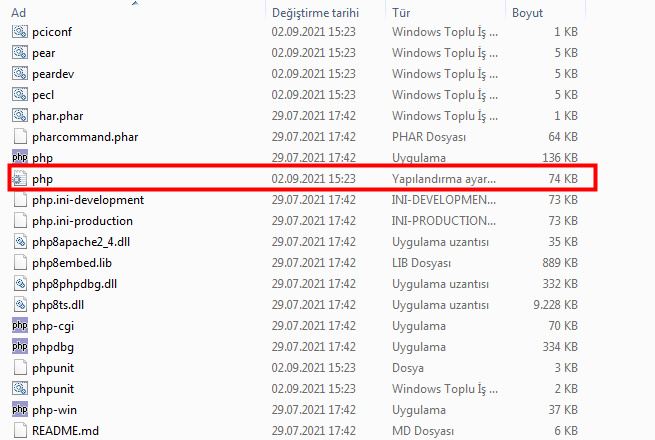This screenshot has width=655, height=440.
Task: Sort by Değiştirme tarihi column header
Action: 315,13
